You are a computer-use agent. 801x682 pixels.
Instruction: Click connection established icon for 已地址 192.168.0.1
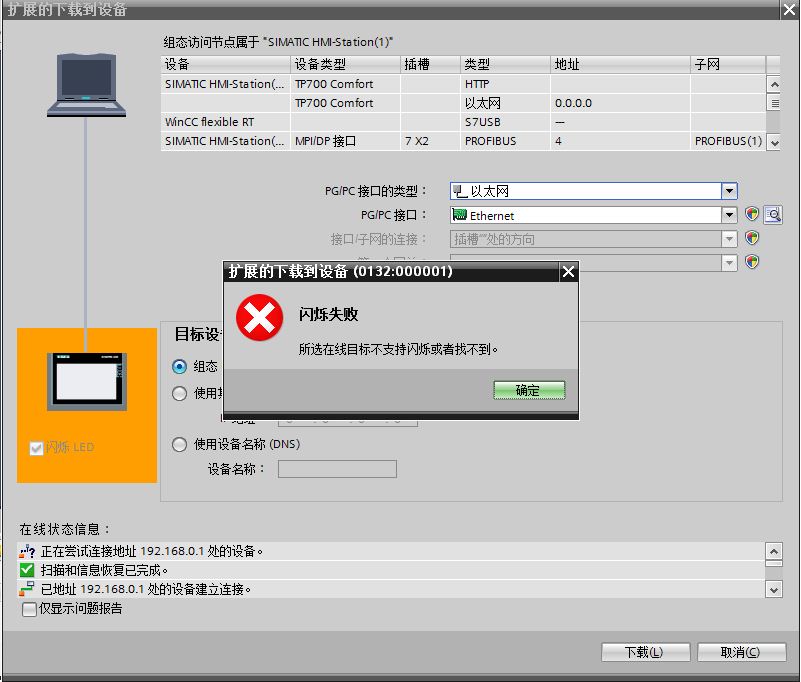point(27,589)
